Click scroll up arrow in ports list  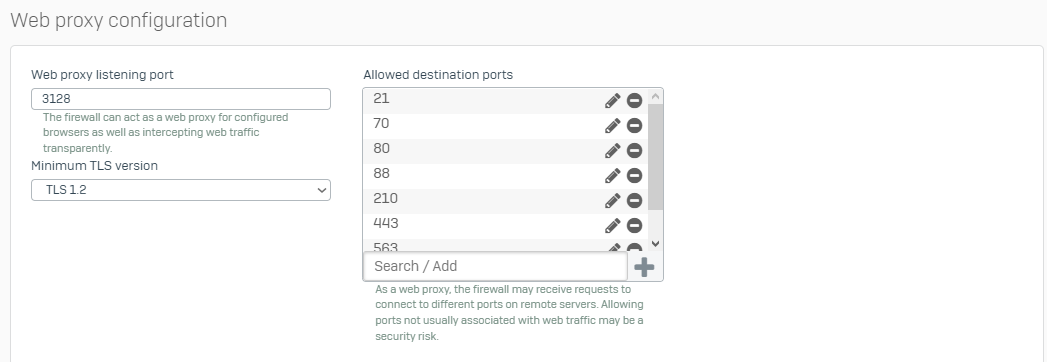(x=655, y=97)
